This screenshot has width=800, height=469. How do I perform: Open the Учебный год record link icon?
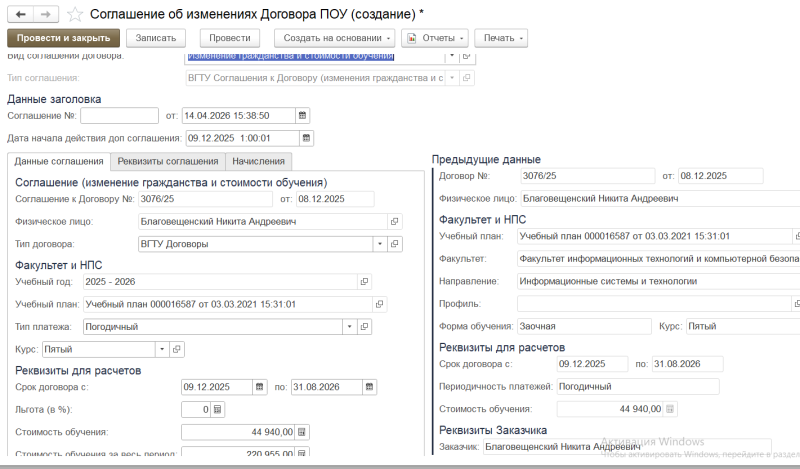pos(364,282)
